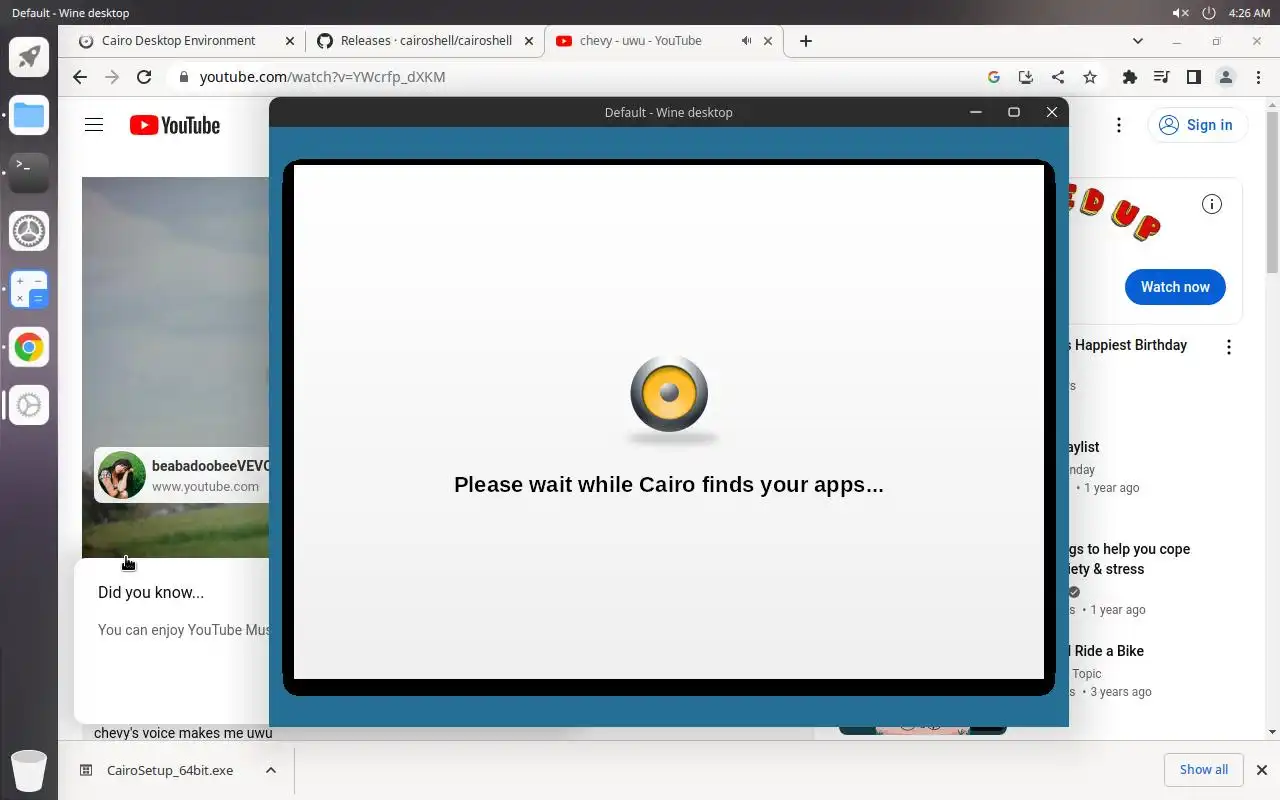Click the "chevy's voice makes me uwu" text
The height and width of the screenshot is (800, 1280).
183,733
